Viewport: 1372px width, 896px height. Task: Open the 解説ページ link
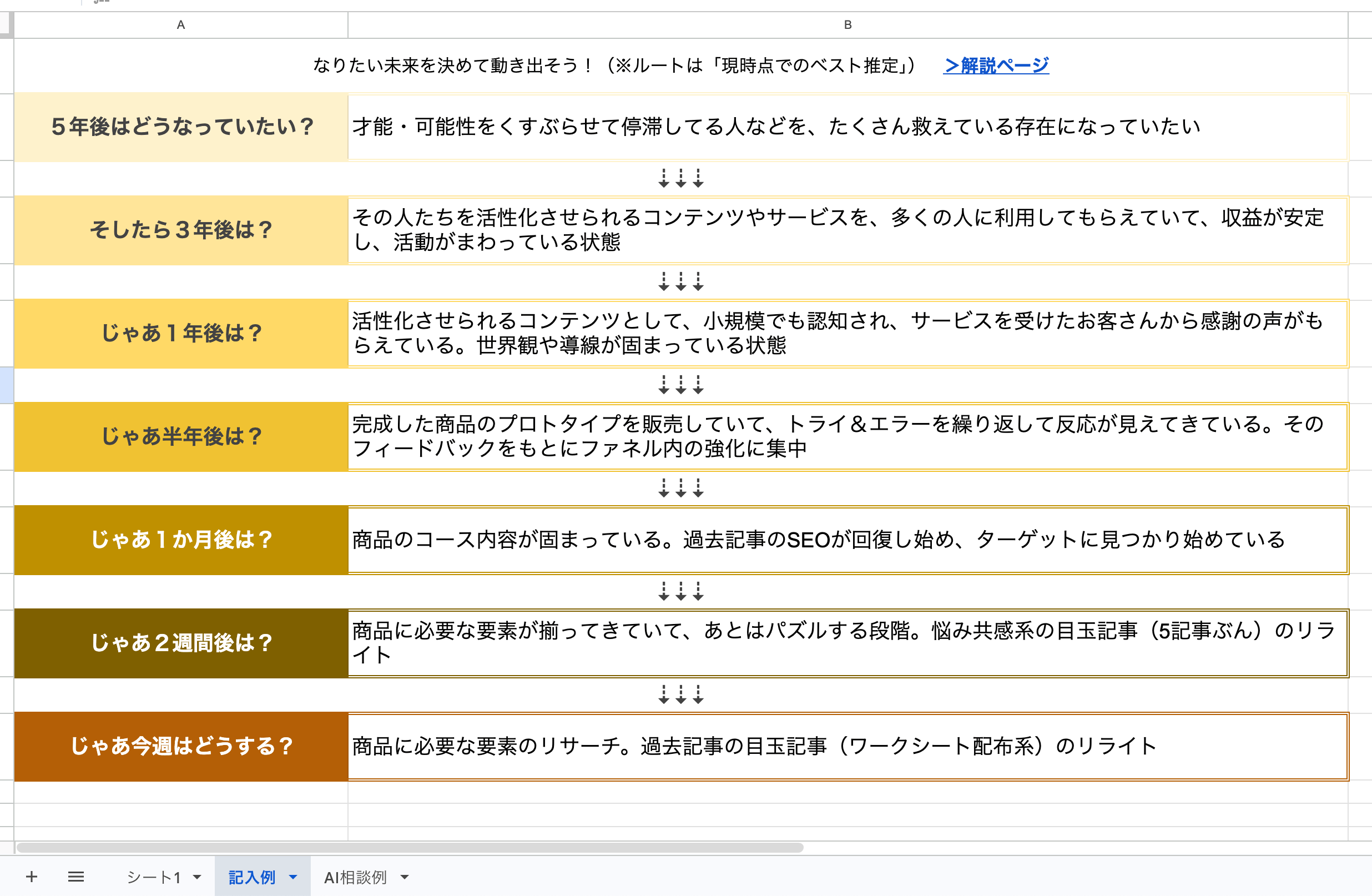[x=996, y=65]
